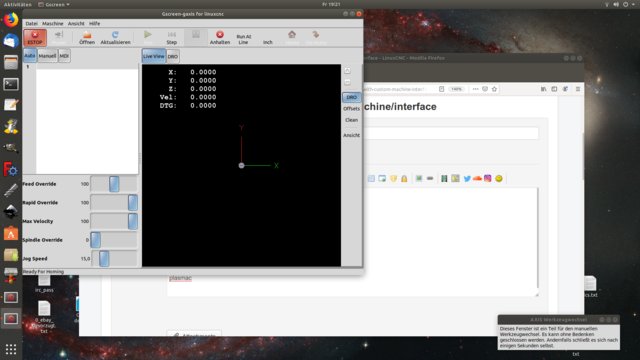Open Firefox from the dock
Image resolution: width=640 pixels, height=360 pixels.
coord(11,20)
